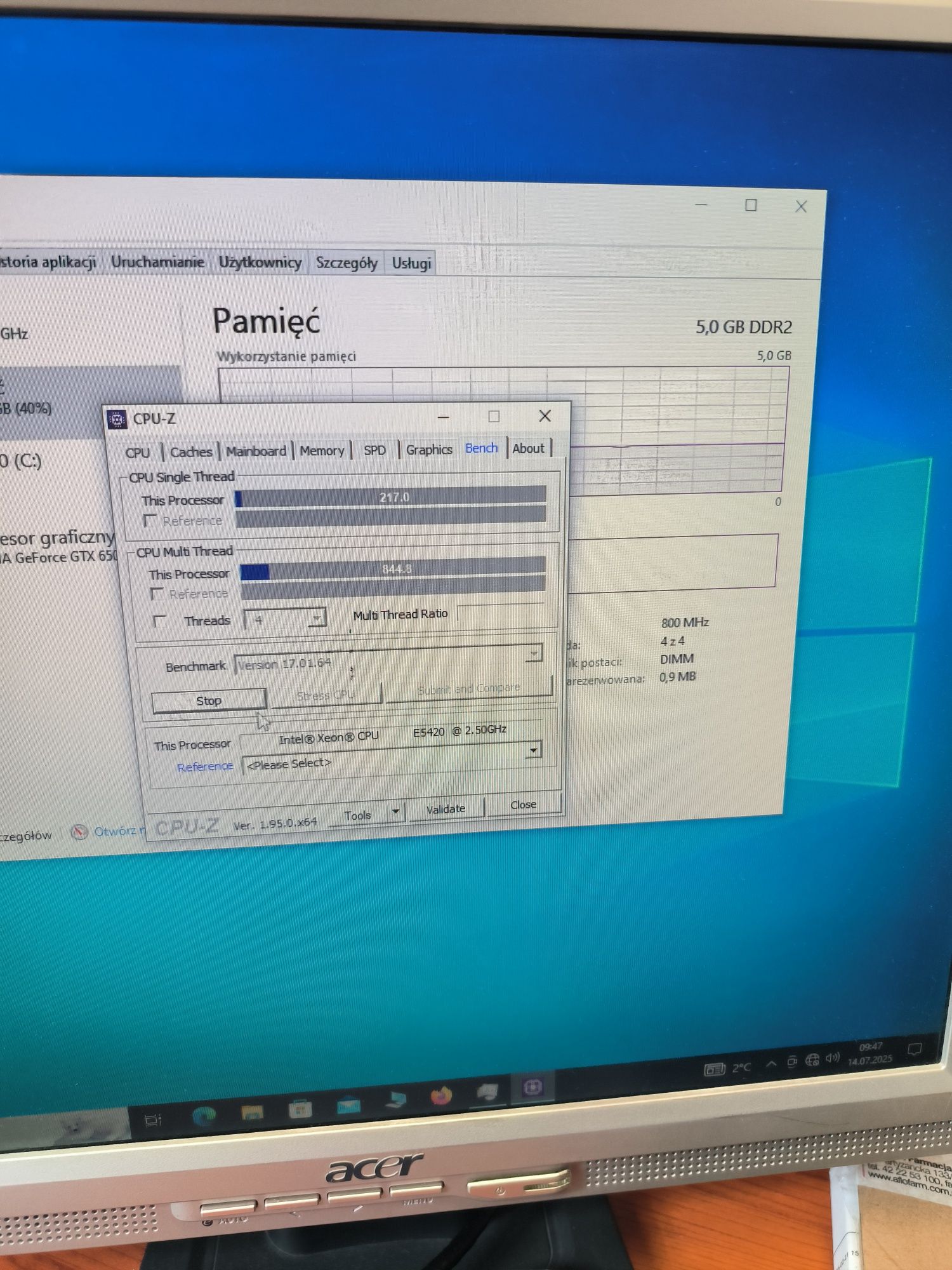Open Użytkownicy tab in Task Manager
This screenshot has width=952, height=1270.
click(x=260, y=262)
